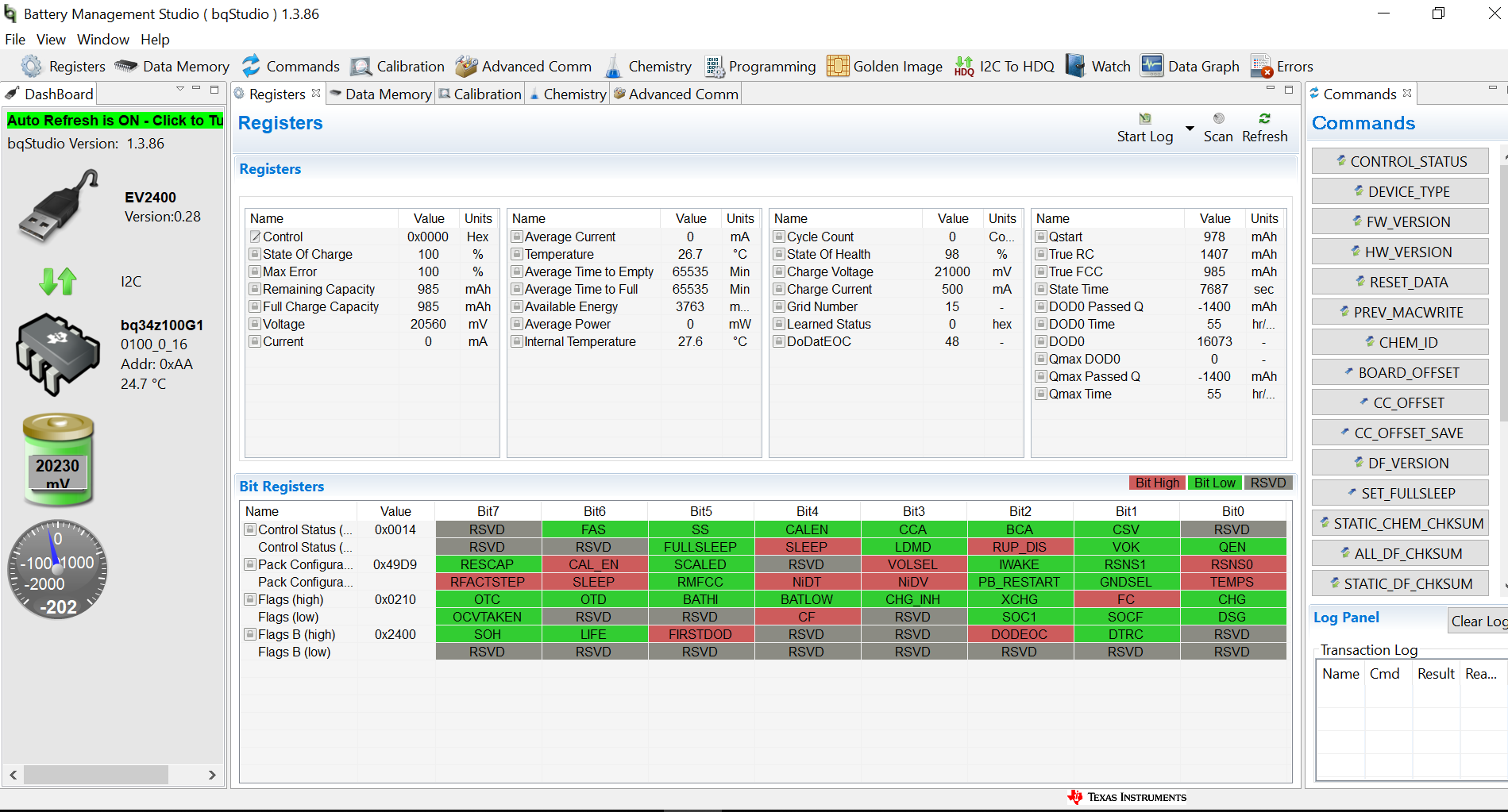Expand the Control Status bit register row
1508x812 pixels.
click(x=250, y=529)
